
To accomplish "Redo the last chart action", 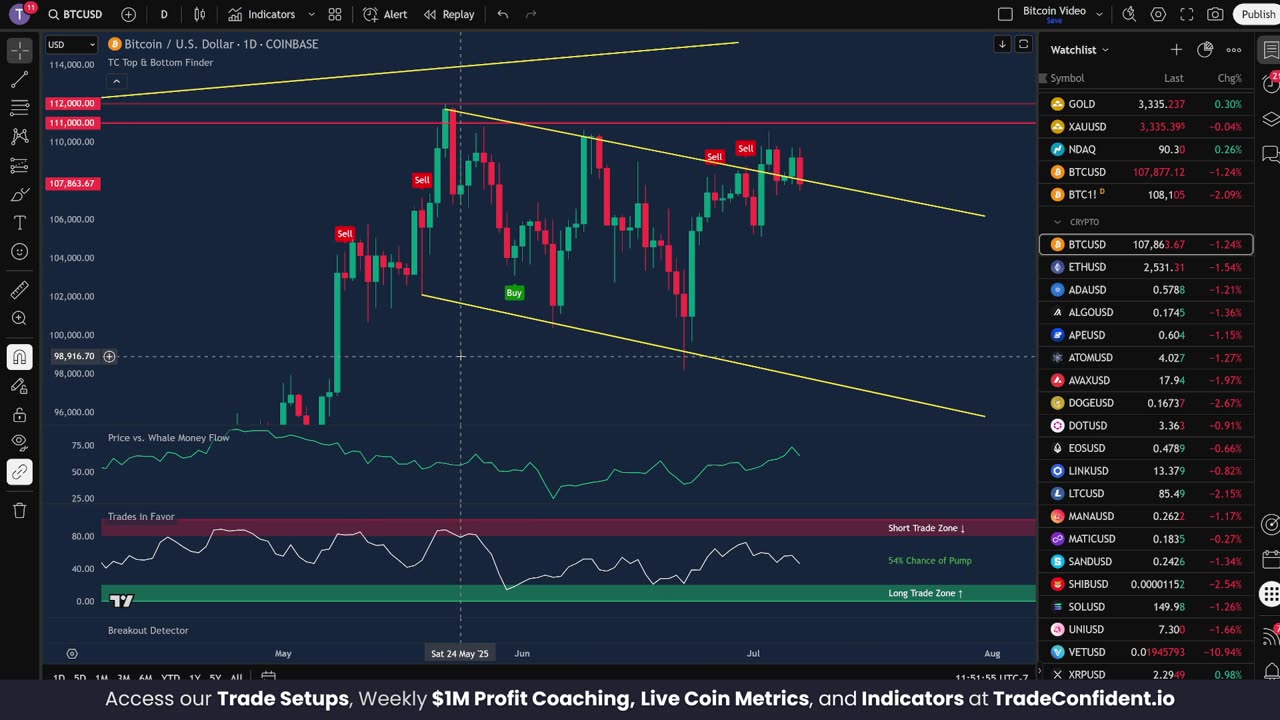I will (531, 14).
